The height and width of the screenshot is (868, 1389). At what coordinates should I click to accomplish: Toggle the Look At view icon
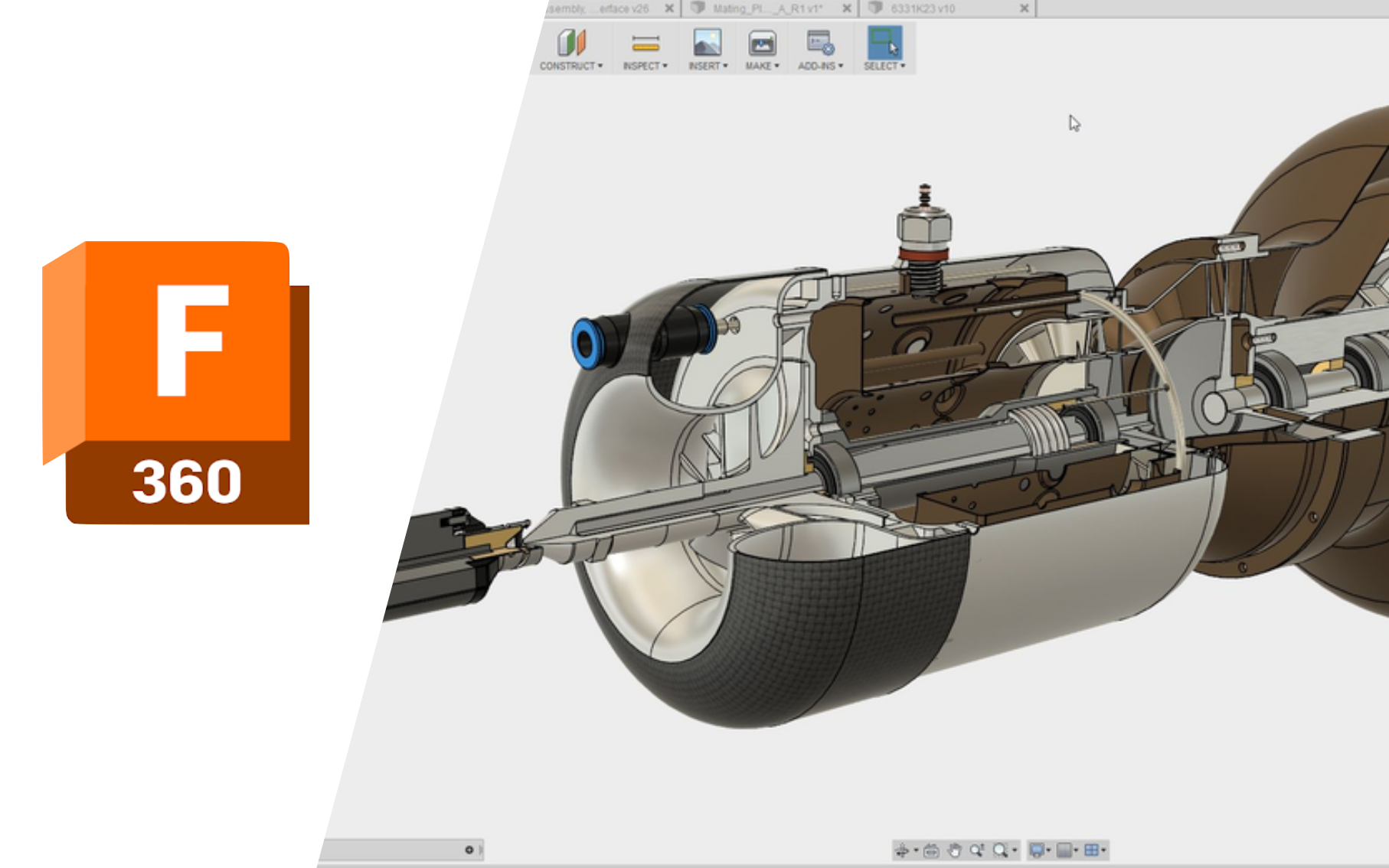(931, 850)
